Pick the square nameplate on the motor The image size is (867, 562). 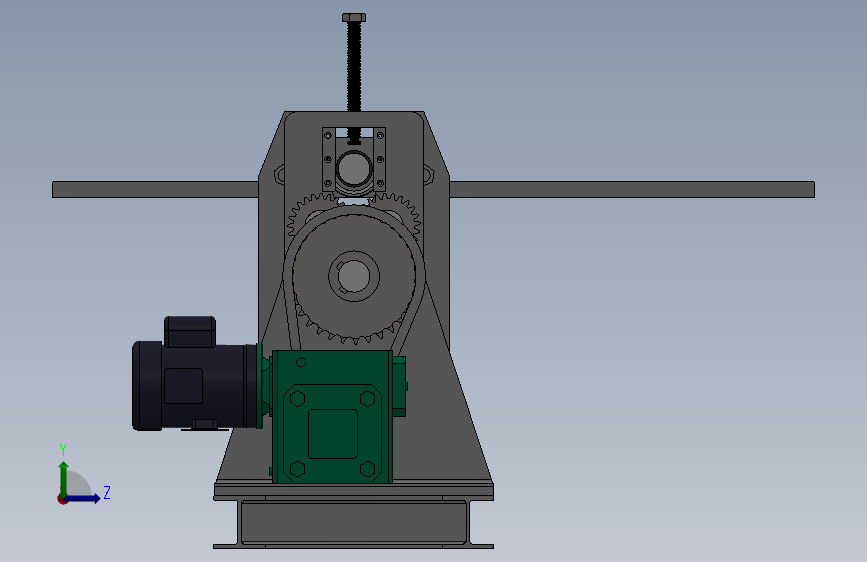click(x=184, y=386)
